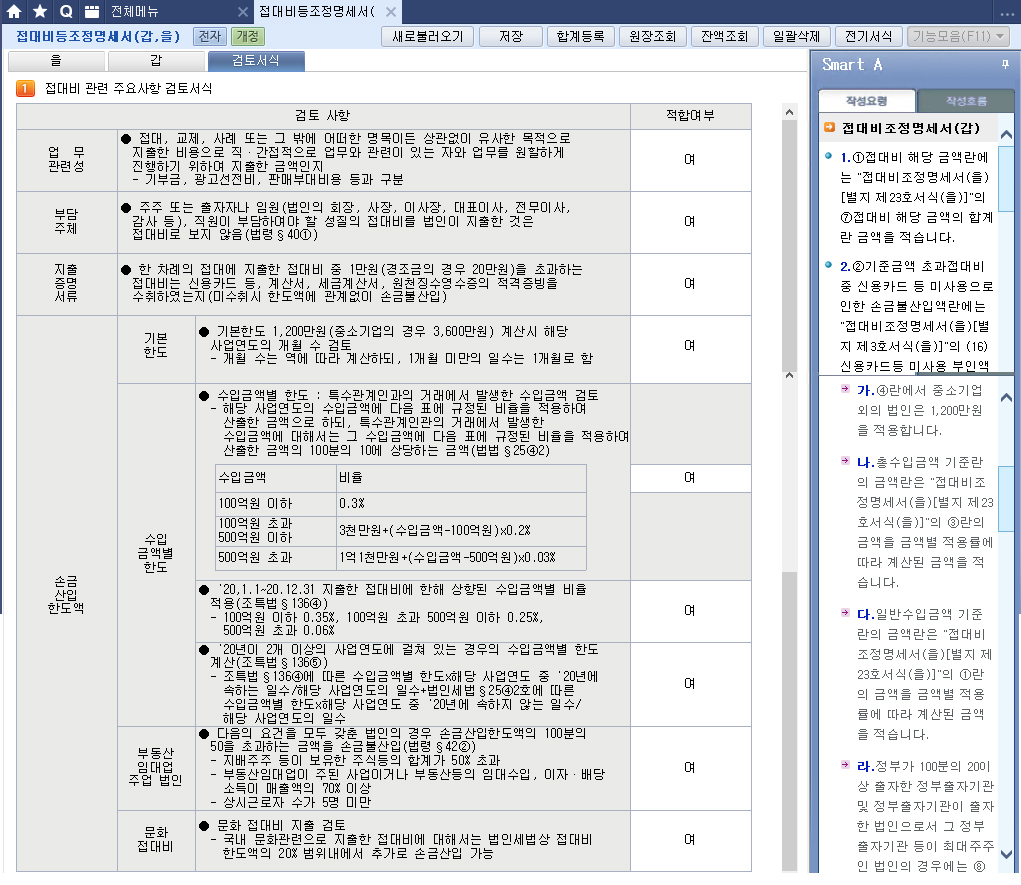
Task: Open the 작성흐름 tab
Action: (966, 101)
